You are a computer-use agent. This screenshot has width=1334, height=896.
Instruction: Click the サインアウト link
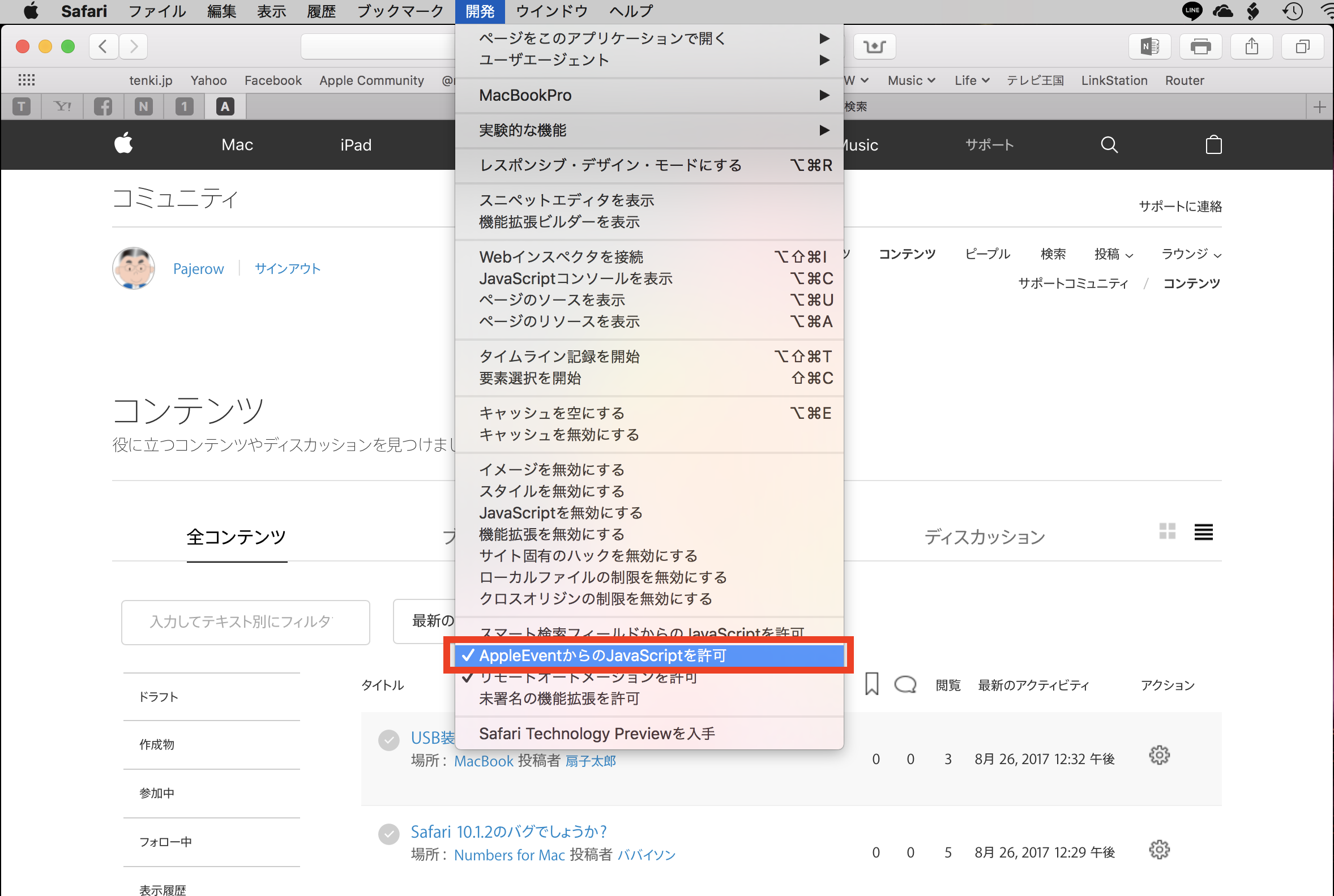tap(287, 268)
